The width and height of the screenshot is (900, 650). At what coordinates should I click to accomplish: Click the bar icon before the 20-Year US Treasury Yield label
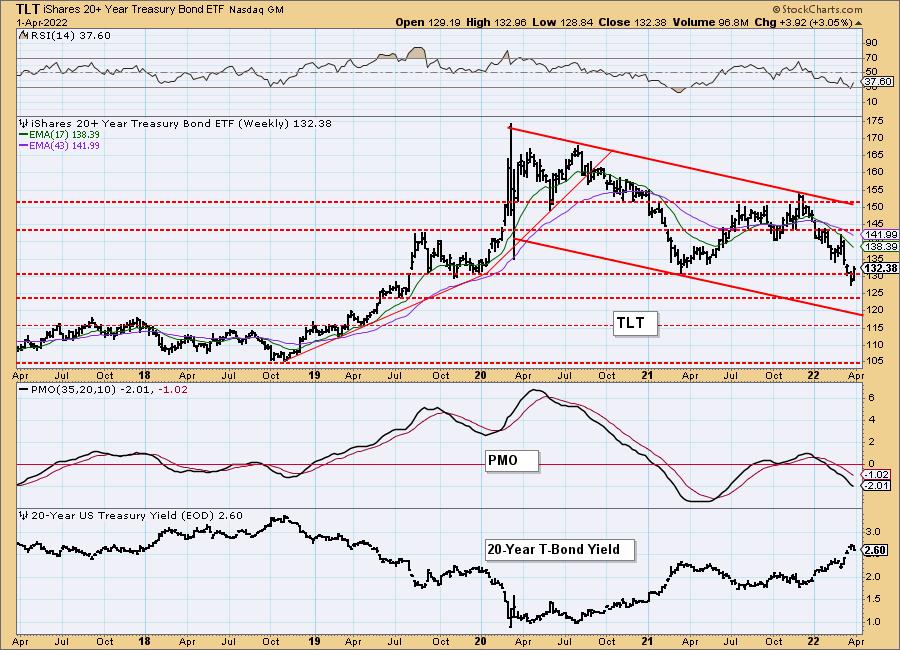[x=24, y=516]
